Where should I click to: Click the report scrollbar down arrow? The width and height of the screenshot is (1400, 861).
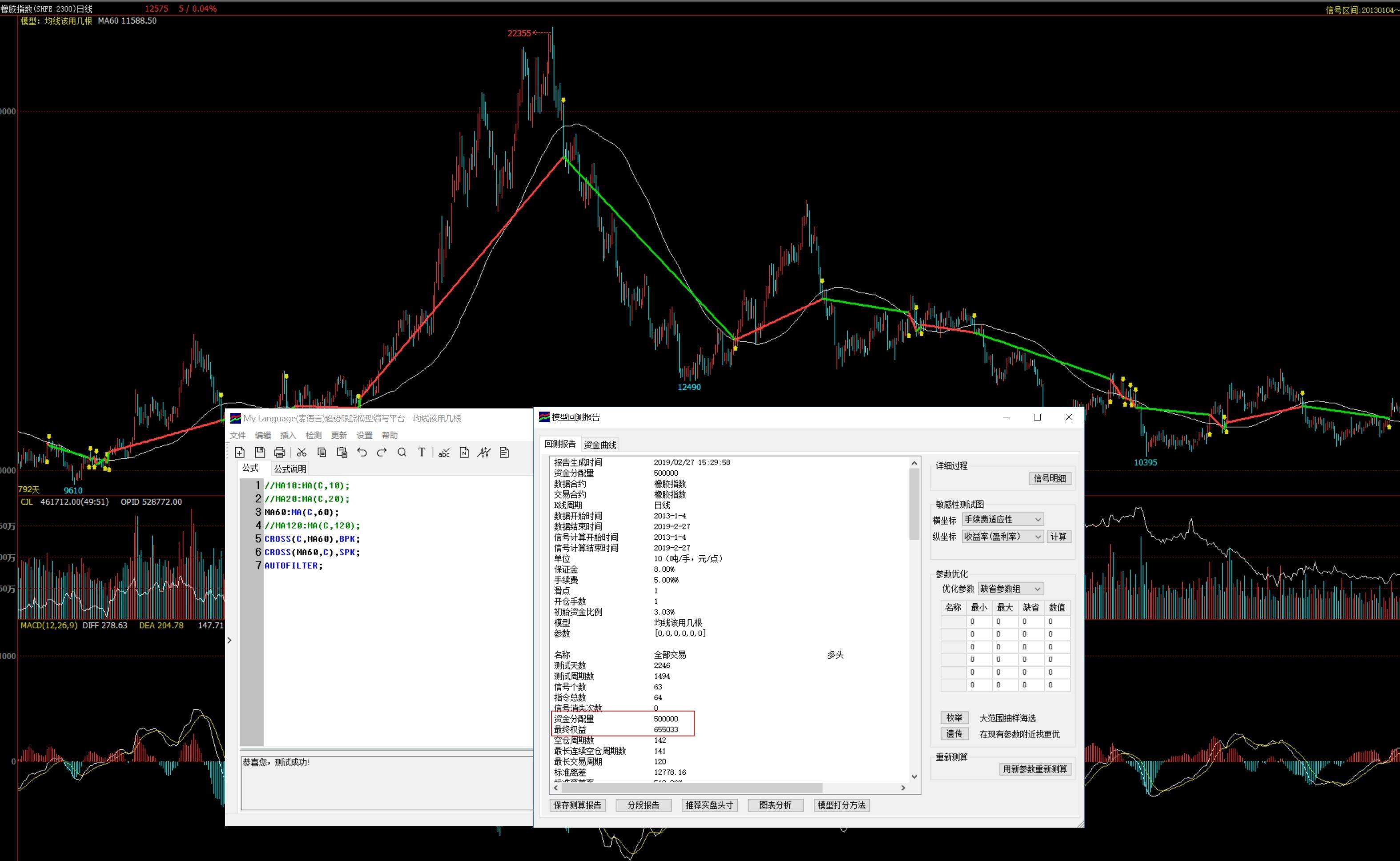coord(914,777)
